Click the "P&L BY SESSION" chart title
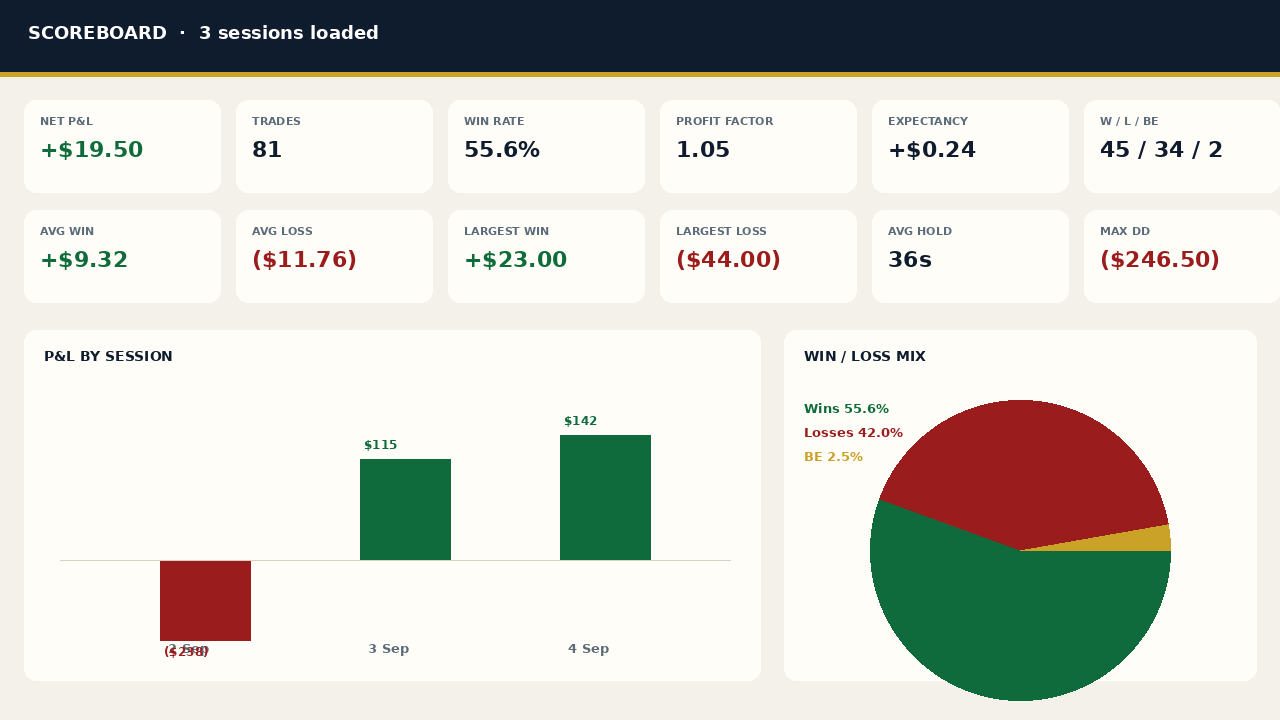The image size is (1280, 720). pos(108,357)
